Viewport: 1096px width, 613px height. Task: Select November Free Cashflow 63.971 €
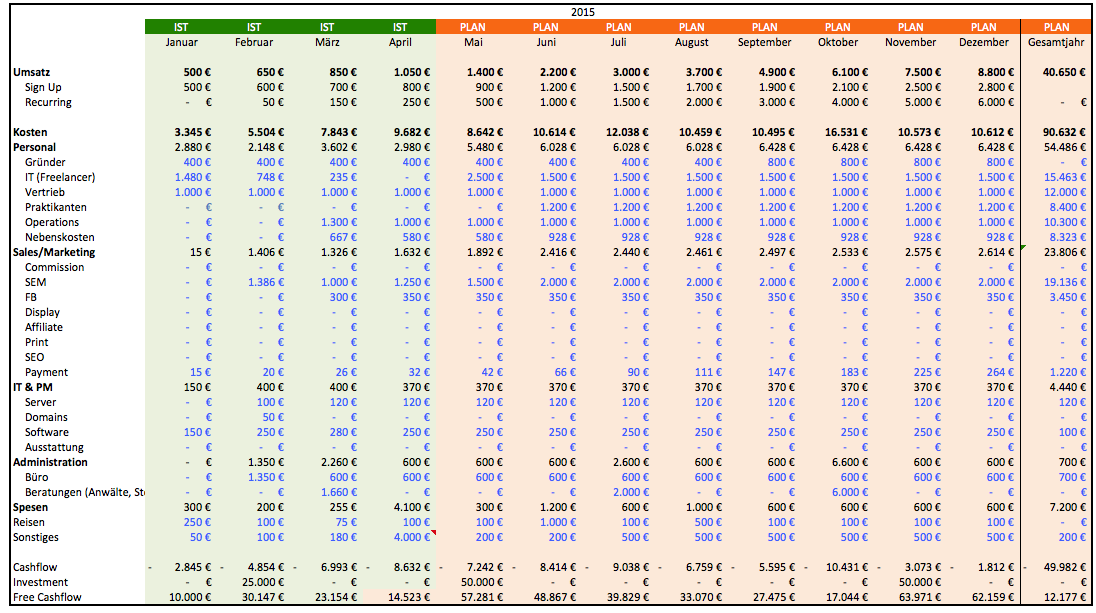tap(919, 598)
